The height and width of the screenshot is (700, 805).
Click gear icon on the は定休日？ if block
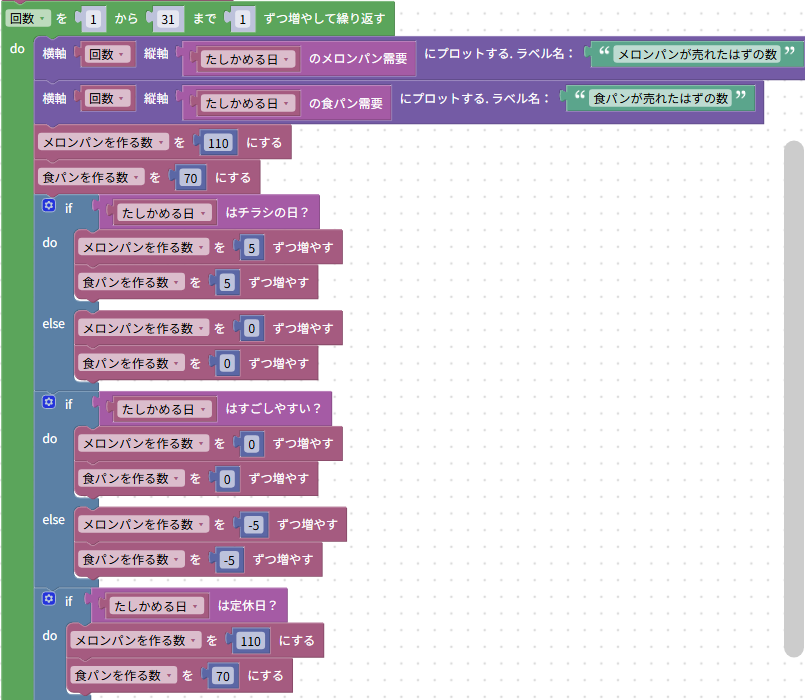click(48, 599)
